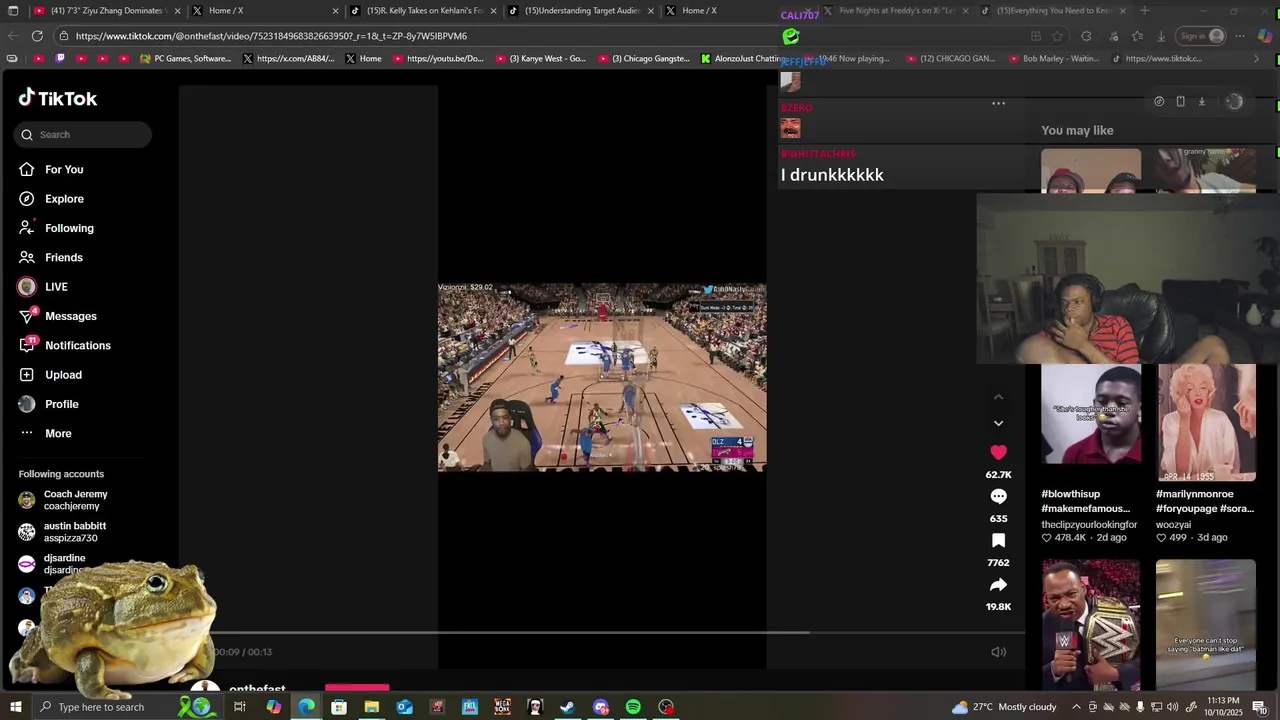Open the three-dot options above You may like
The height and width of the screenshot is (720, 1280).
tap(998, 103)
